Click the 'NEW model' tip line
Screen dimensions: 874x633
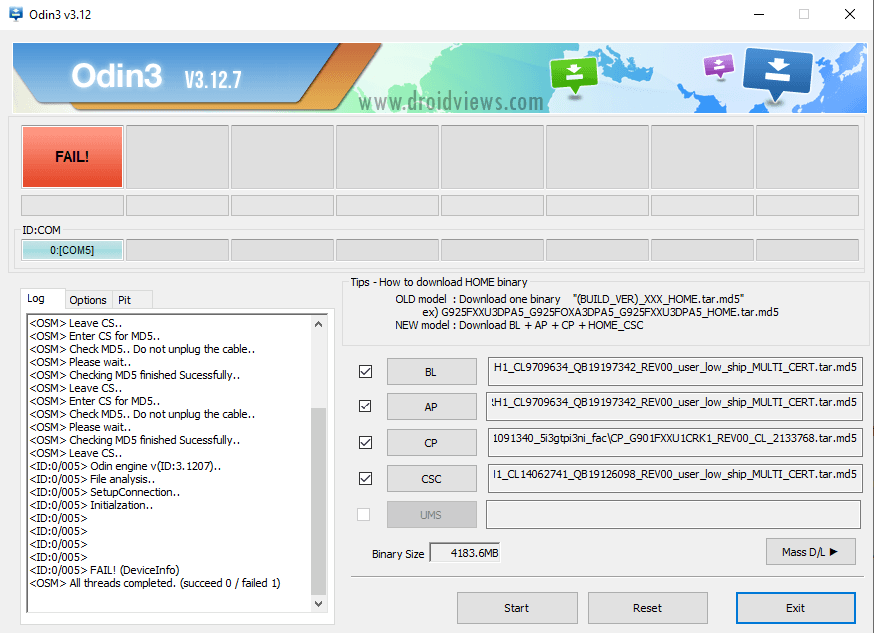(519, 325)
